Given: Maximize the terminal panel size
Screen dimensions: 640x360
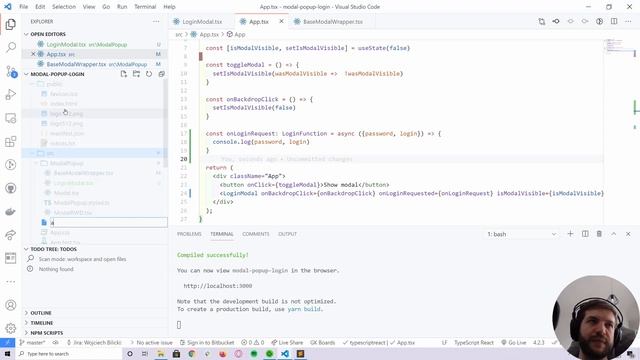Looking at the screenshot, I should pos(613,234).
